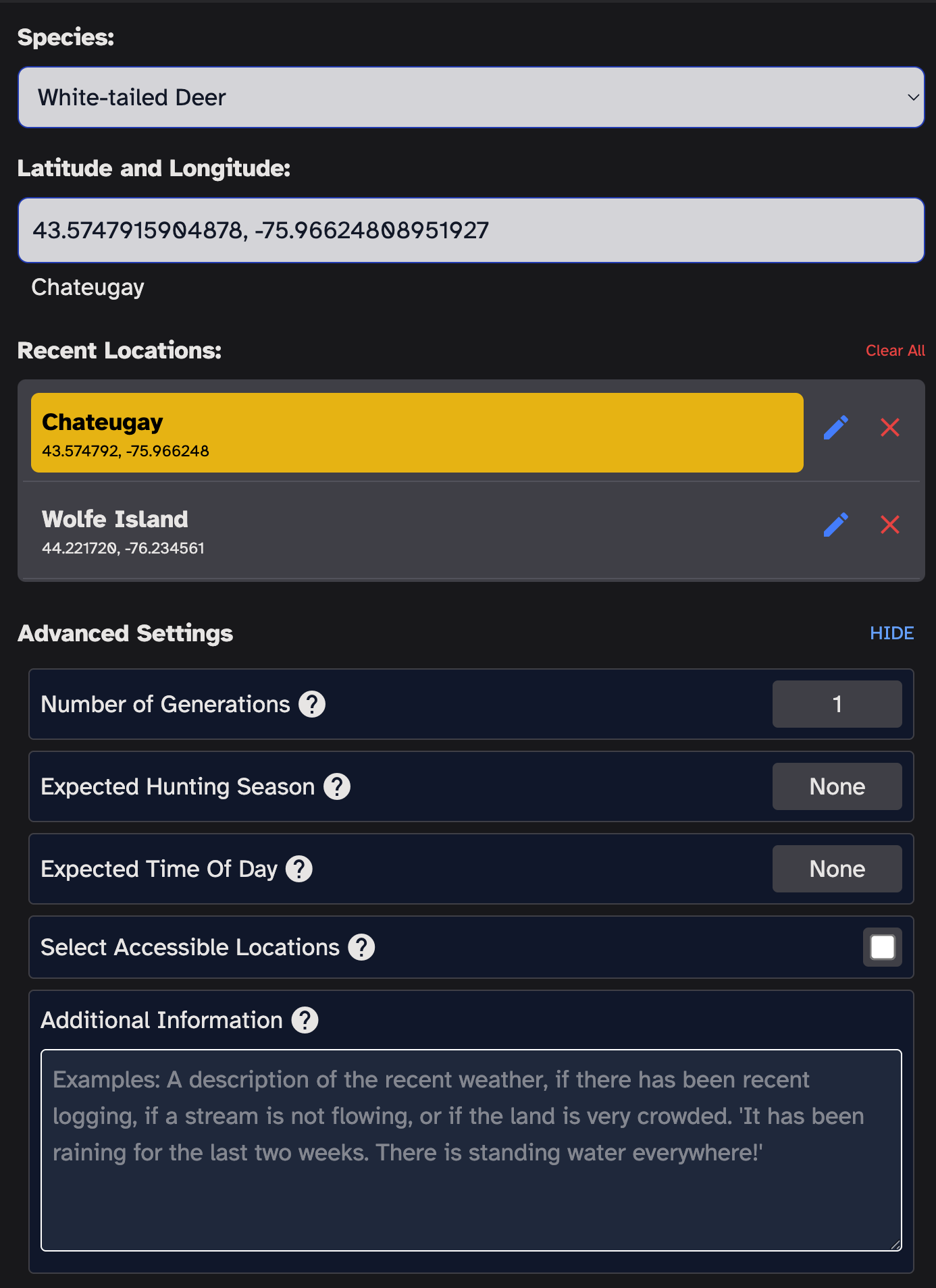Delete the Chateugay location with red X

click(x=890, y=427)
